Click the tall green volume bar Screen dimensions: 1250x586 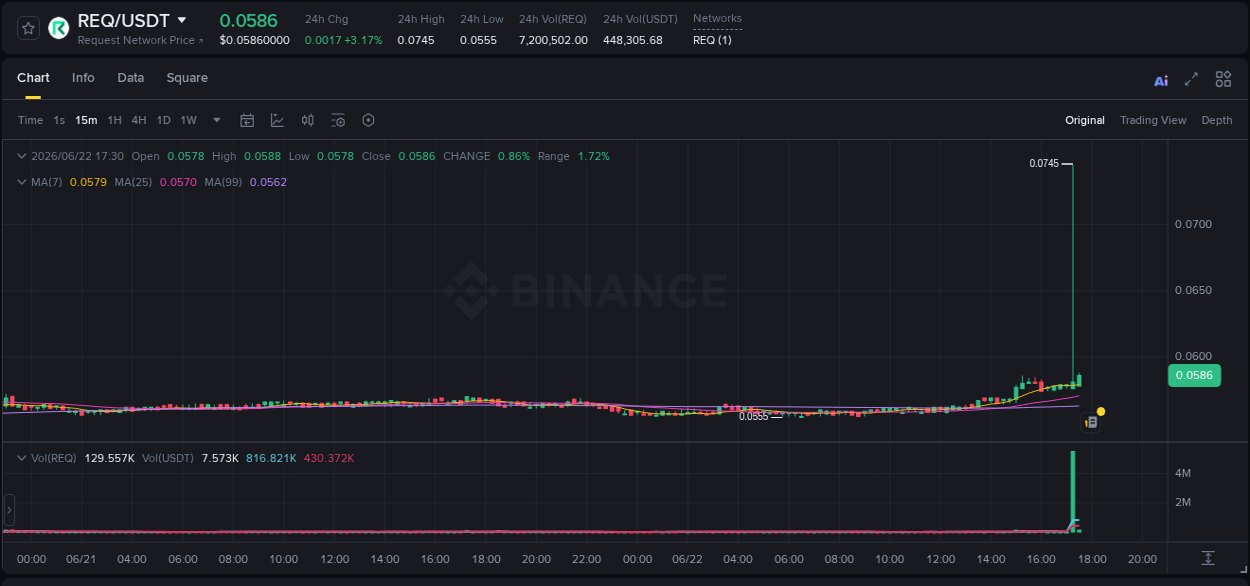click(1073, 490)
